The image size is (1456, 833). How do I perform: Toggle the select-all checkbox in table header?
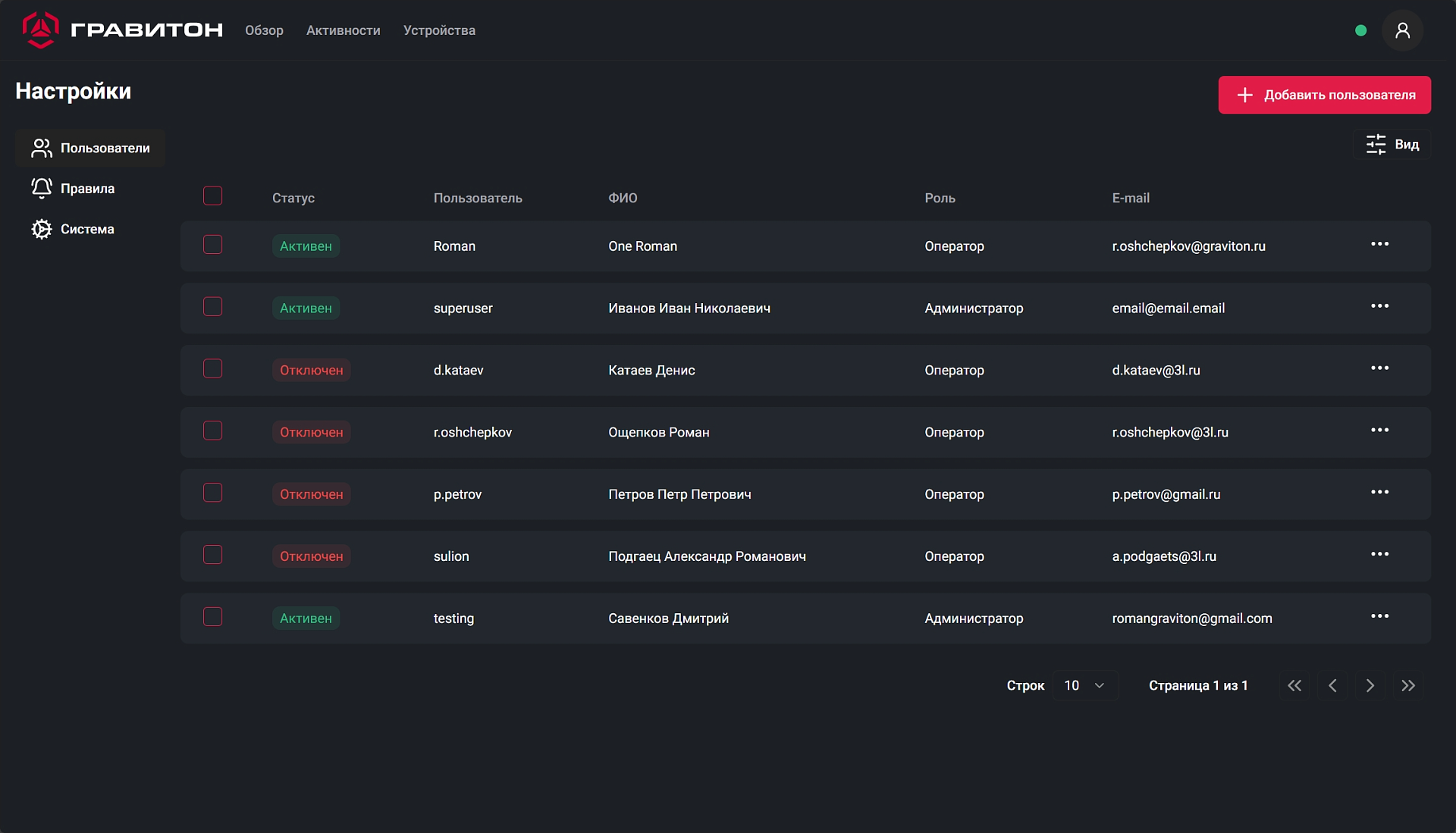point(212,196)
